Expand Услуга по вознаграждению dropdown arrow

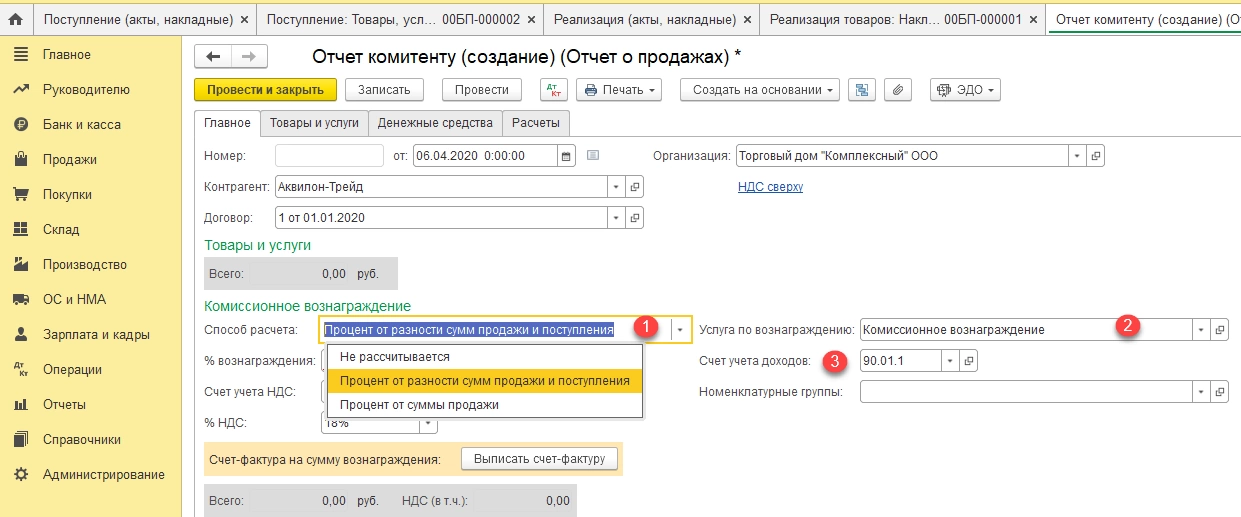[1200, 329]
